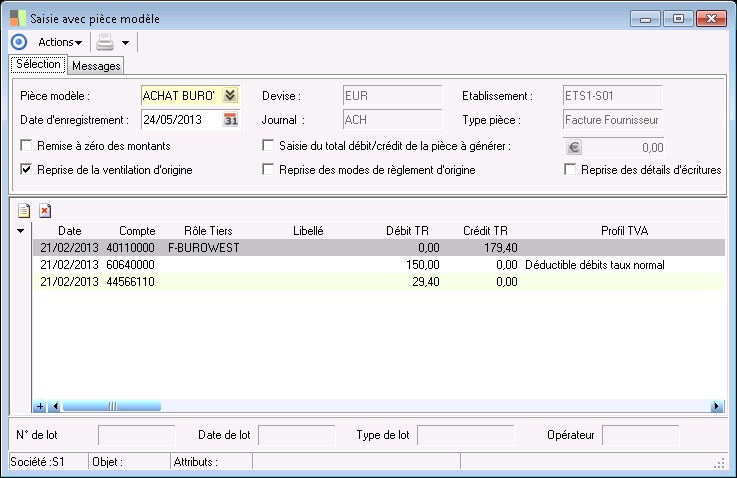Select F-BUROWEST tiers cell
This screenshot has width=737, height=478.
pos(204,248)
